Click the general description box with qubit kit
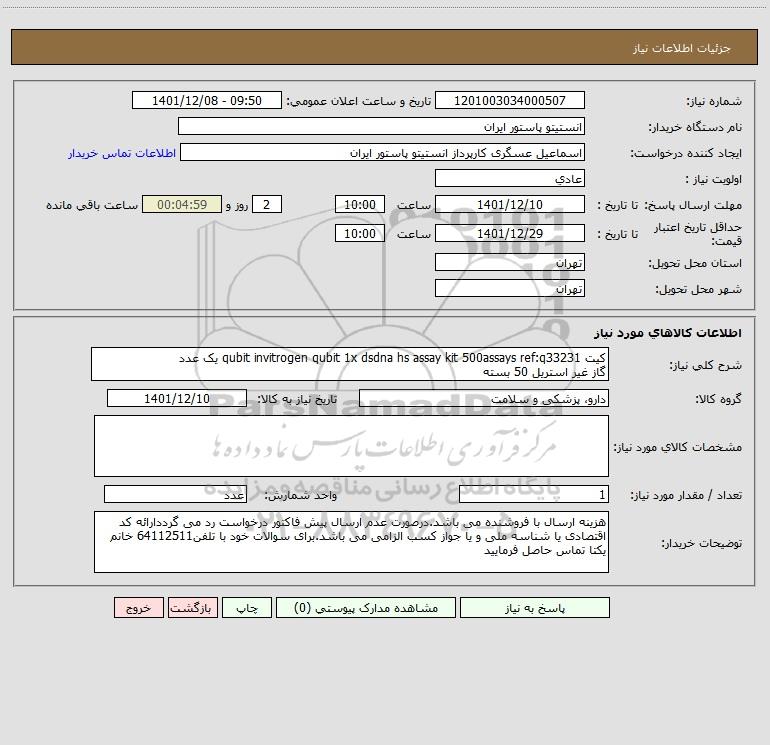 click(350, 364)
